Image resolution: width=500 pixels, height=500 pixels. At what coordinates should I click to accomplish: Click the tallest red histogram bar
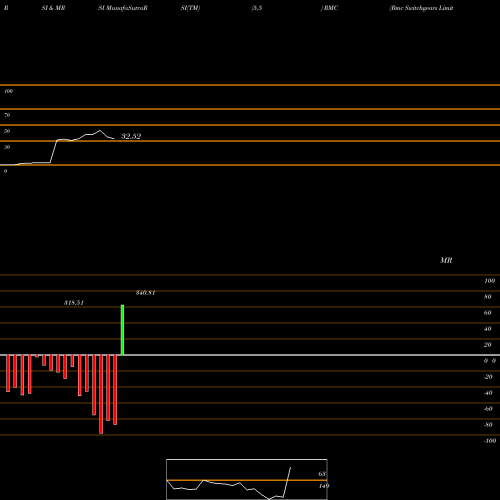[x=101, y=394]
